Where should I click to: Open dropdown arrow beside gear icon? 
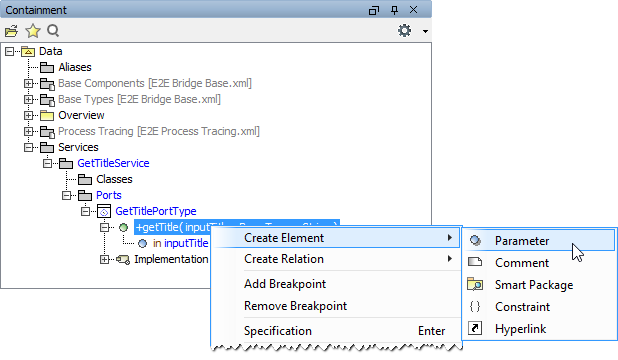(425, 31)
